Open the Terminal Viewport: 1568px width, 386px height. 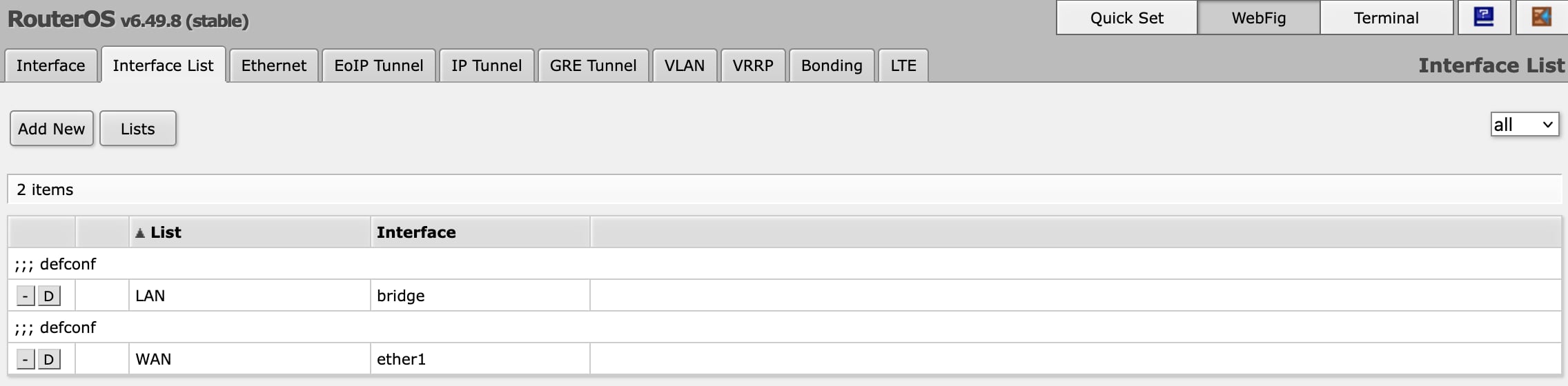tap(1386, 18)
